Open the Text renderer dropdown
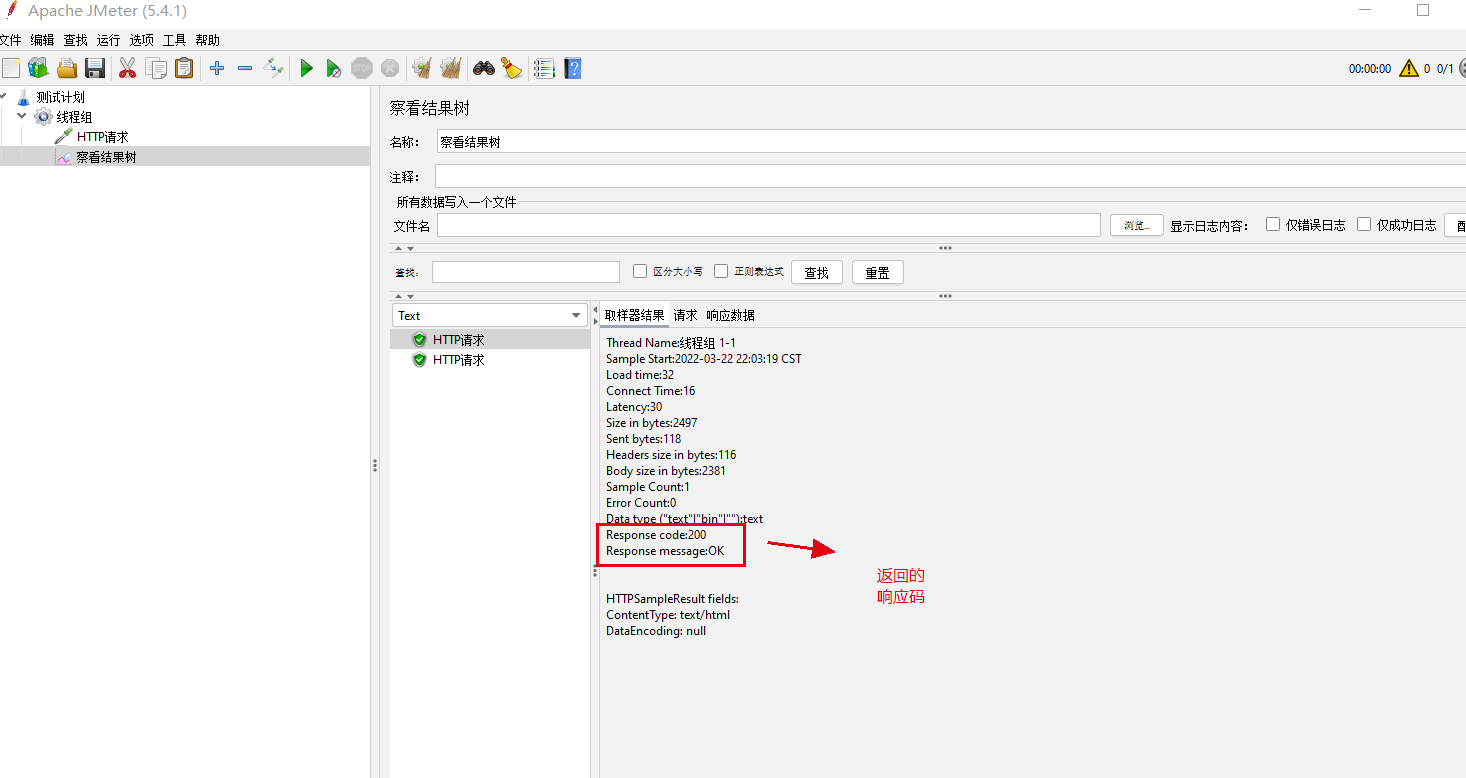This screenshot has height=778, width=1466. [489, 315]
